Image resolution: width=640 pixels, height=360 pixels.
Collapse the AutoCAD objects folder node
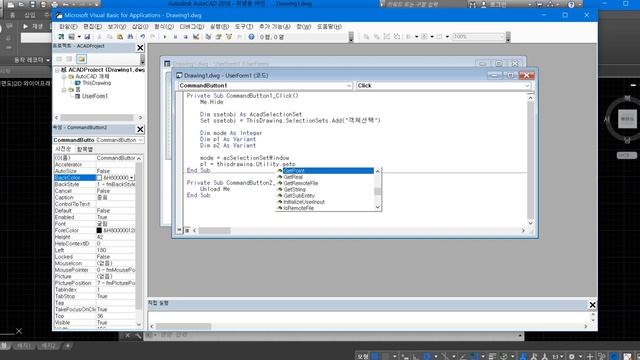tap(64, 77)
